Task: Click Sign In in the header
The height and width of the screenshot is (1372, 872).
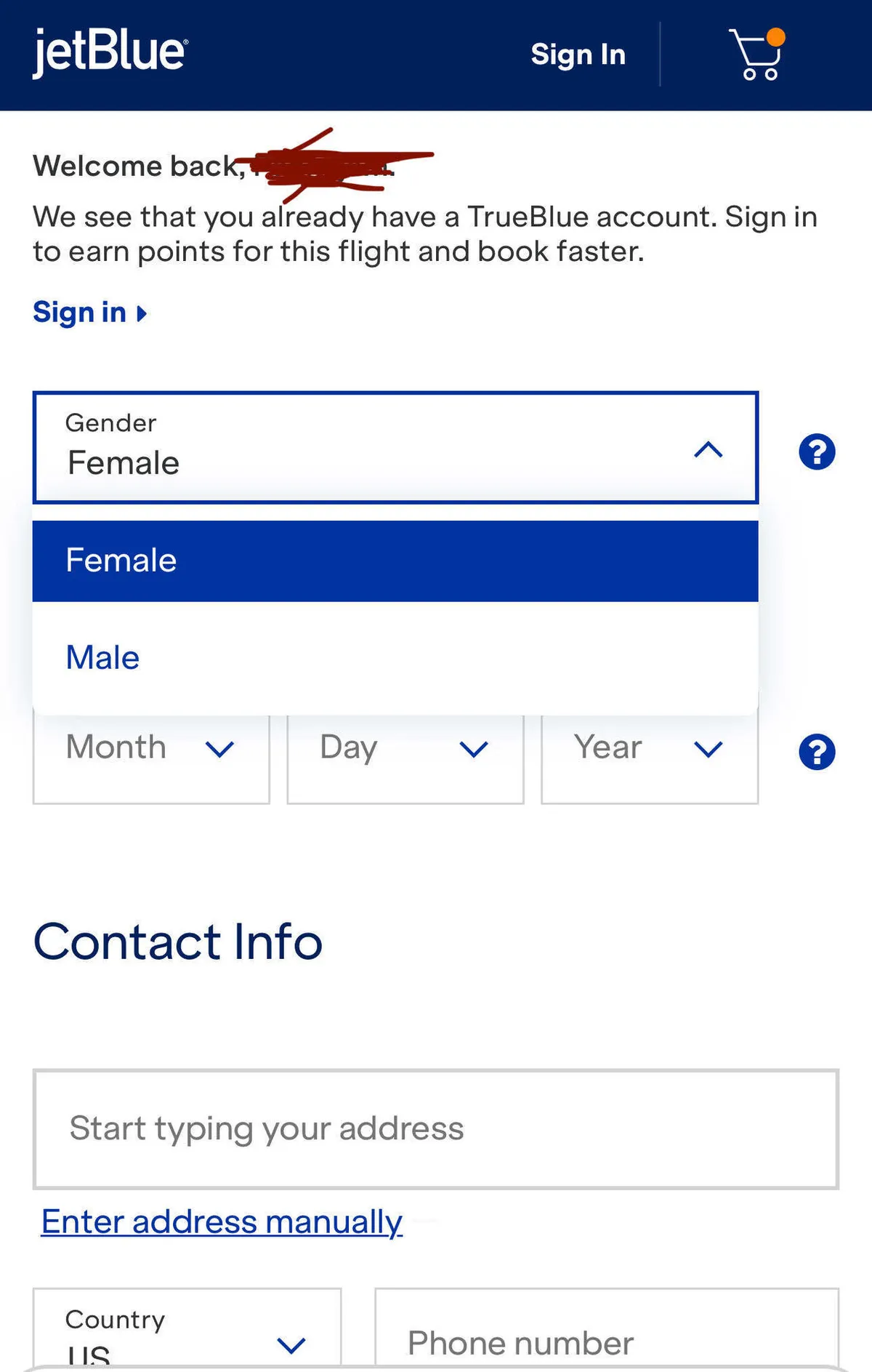Action: click(x=578, y=55)
